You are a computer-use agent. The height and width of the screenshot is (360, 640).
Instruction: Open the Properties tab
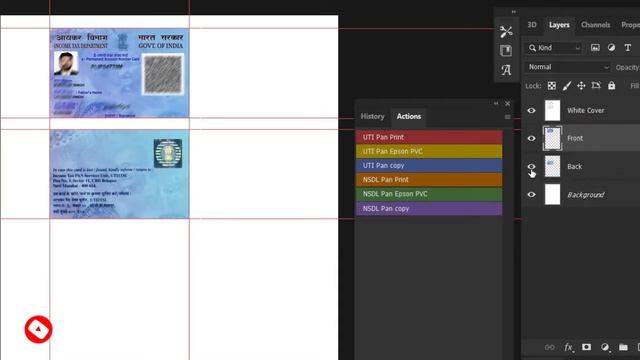coord(630,25)
